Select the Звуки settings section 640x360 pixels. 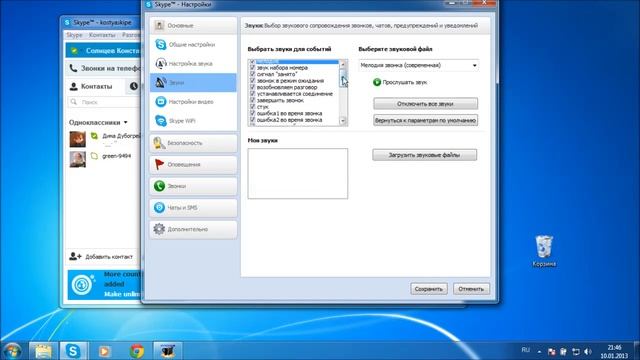(193, 82)
